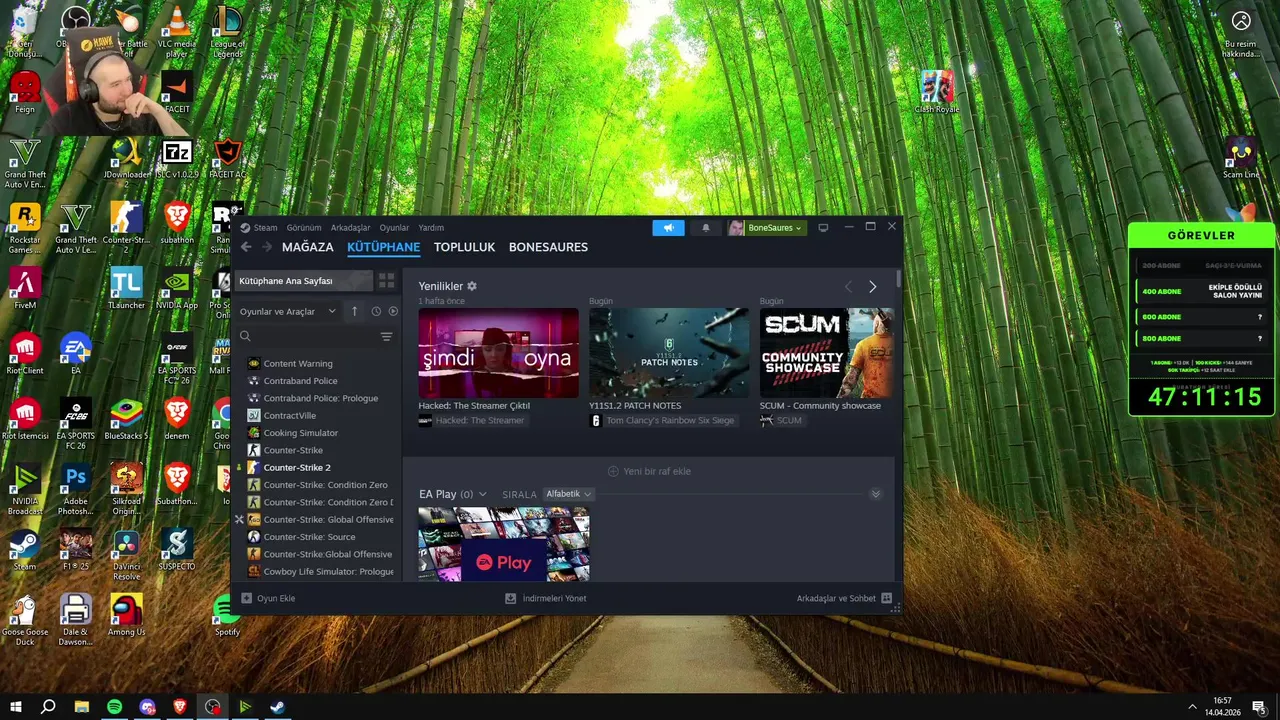
Task: Show next Yenilikler items with right arrow
Action: pos(872,287)
